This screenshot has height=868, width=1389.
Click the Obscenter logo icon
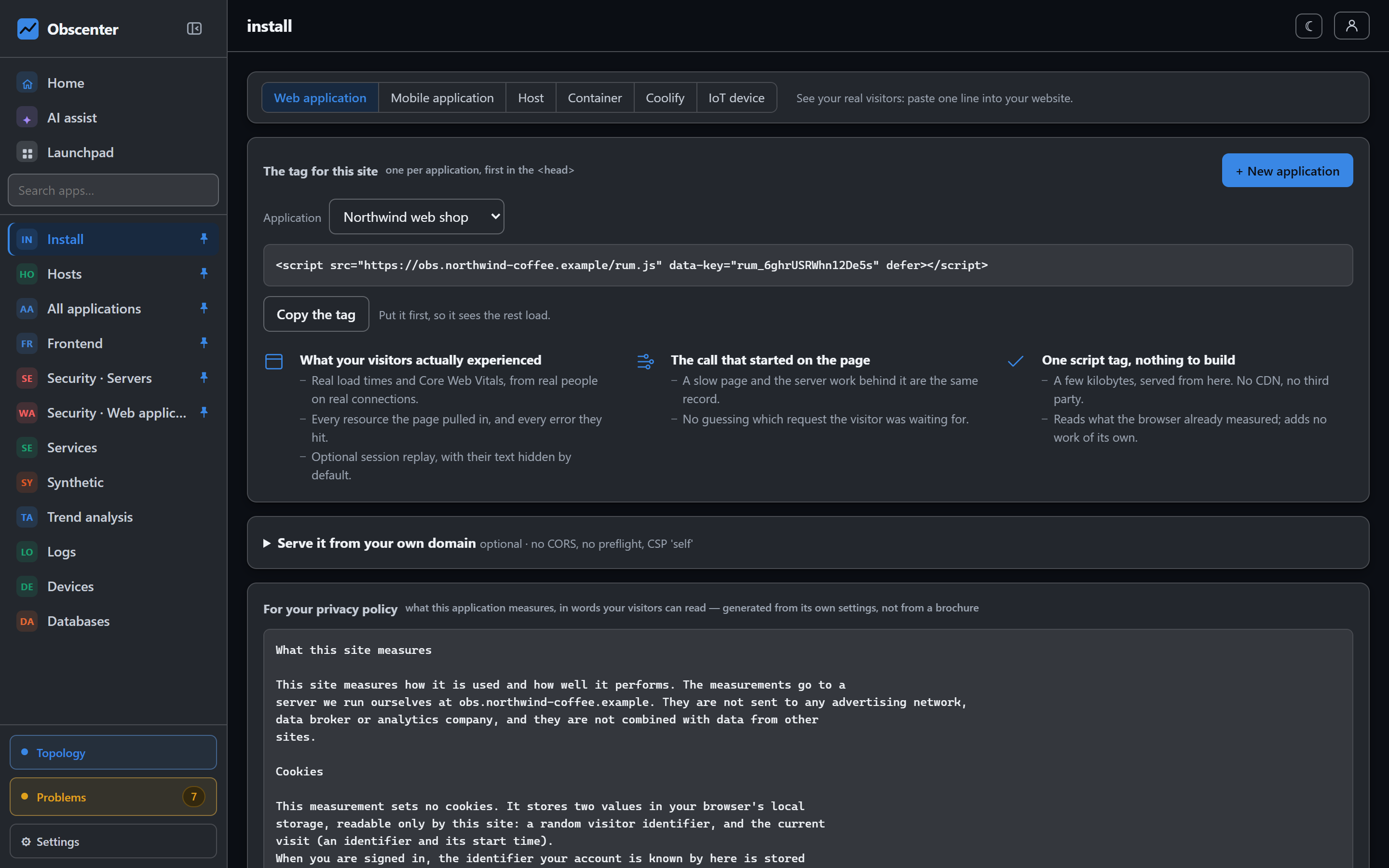coord(27,29)
